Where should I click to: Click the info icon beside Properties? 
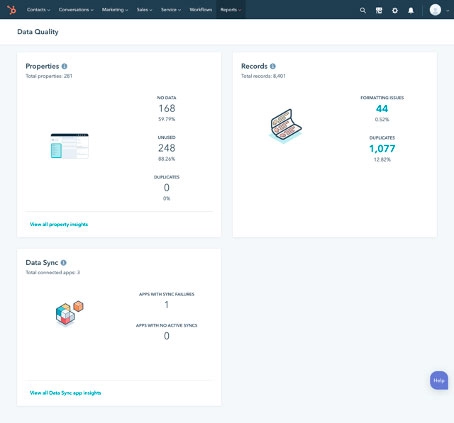click(x=64, y=66)
